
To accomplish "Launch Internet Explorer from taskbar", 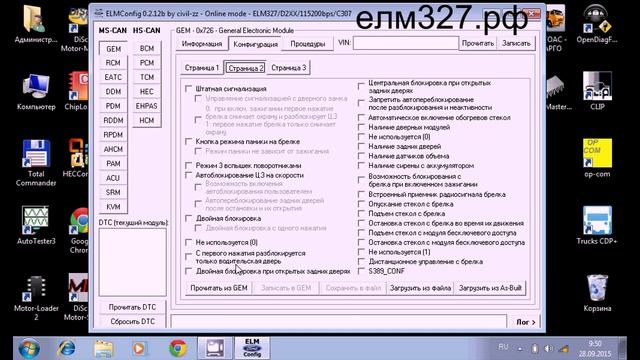I will [66, 349].
